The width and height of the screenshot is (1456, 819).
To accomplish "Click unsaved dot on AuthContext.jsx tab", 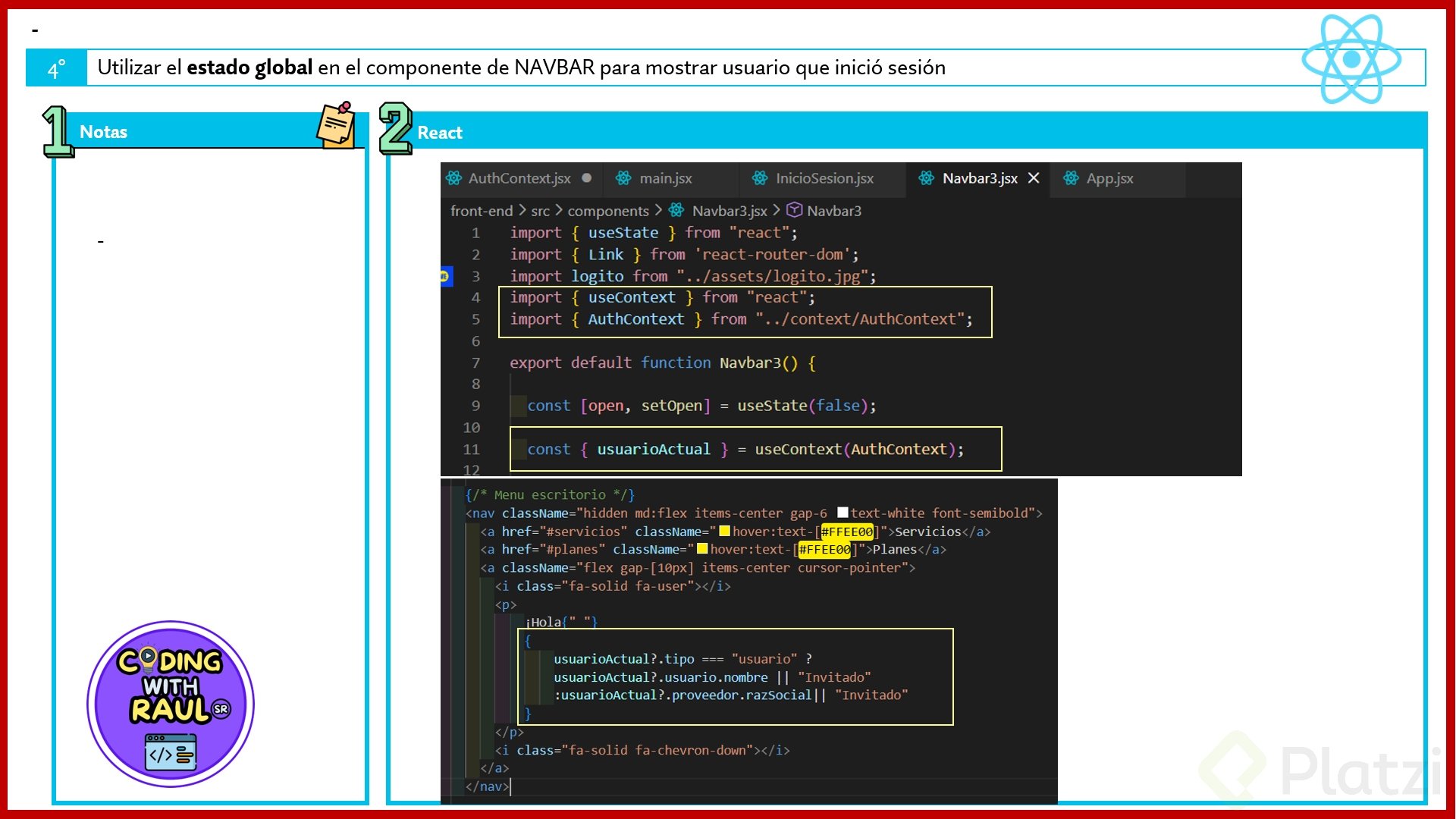I will tap(586, 178).
